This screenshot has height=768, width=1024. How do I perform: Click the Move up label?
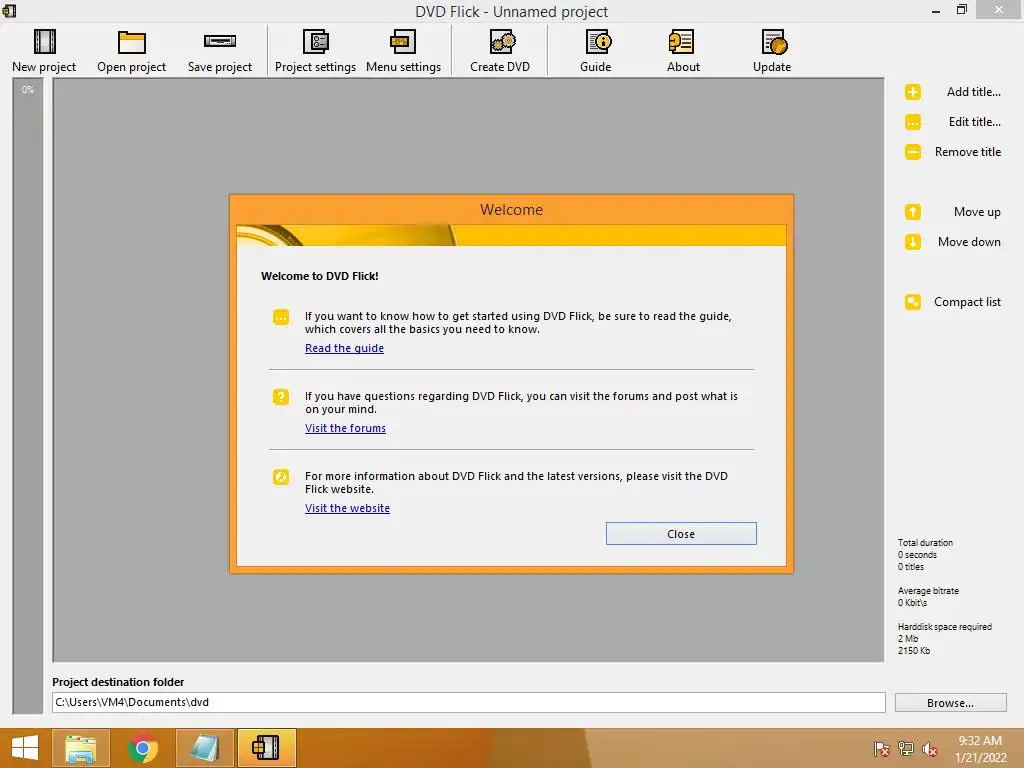tap(977, 212)
